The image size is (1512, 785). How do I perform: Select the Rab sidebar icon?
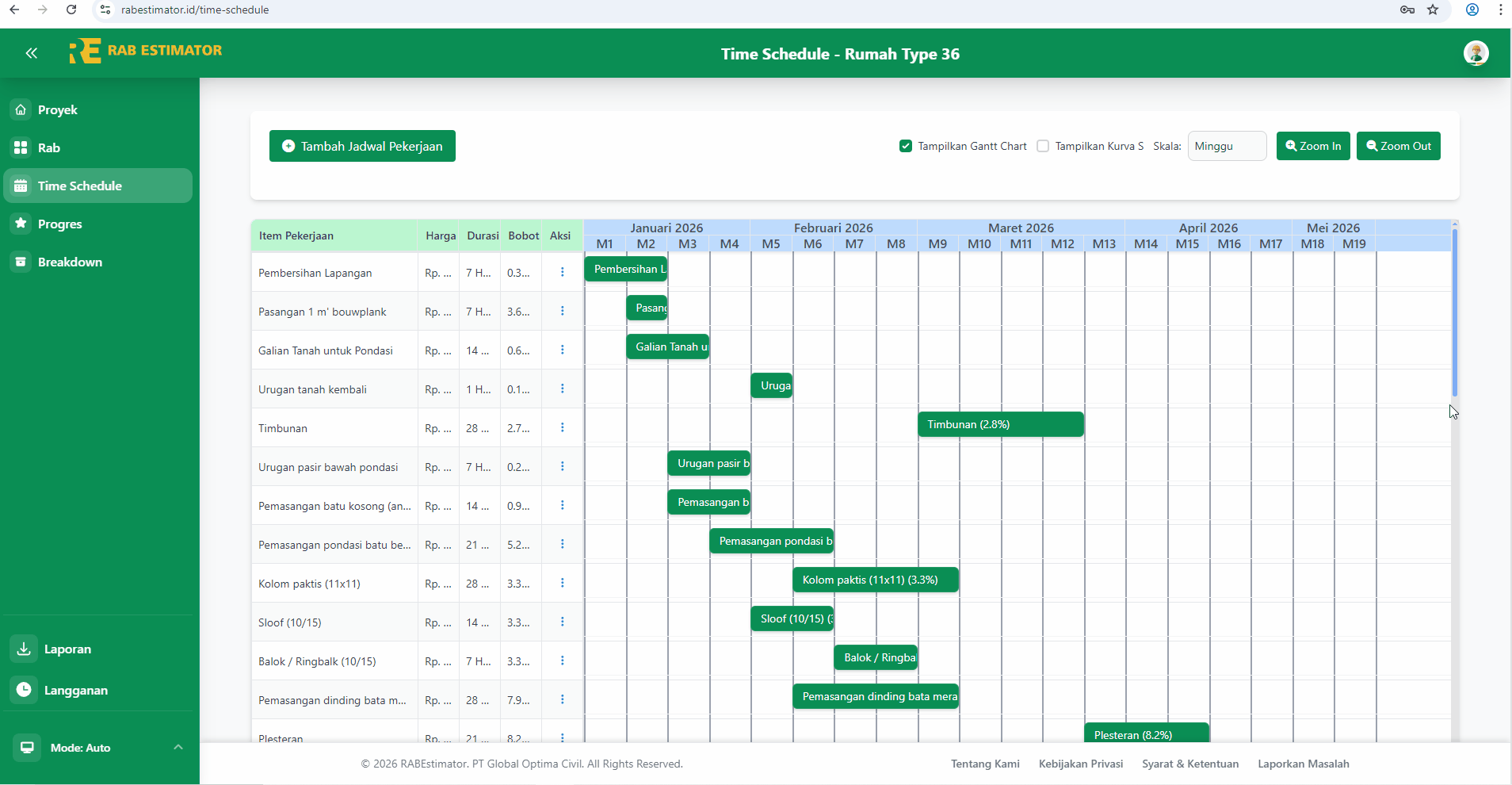click(x=48, y=147)
